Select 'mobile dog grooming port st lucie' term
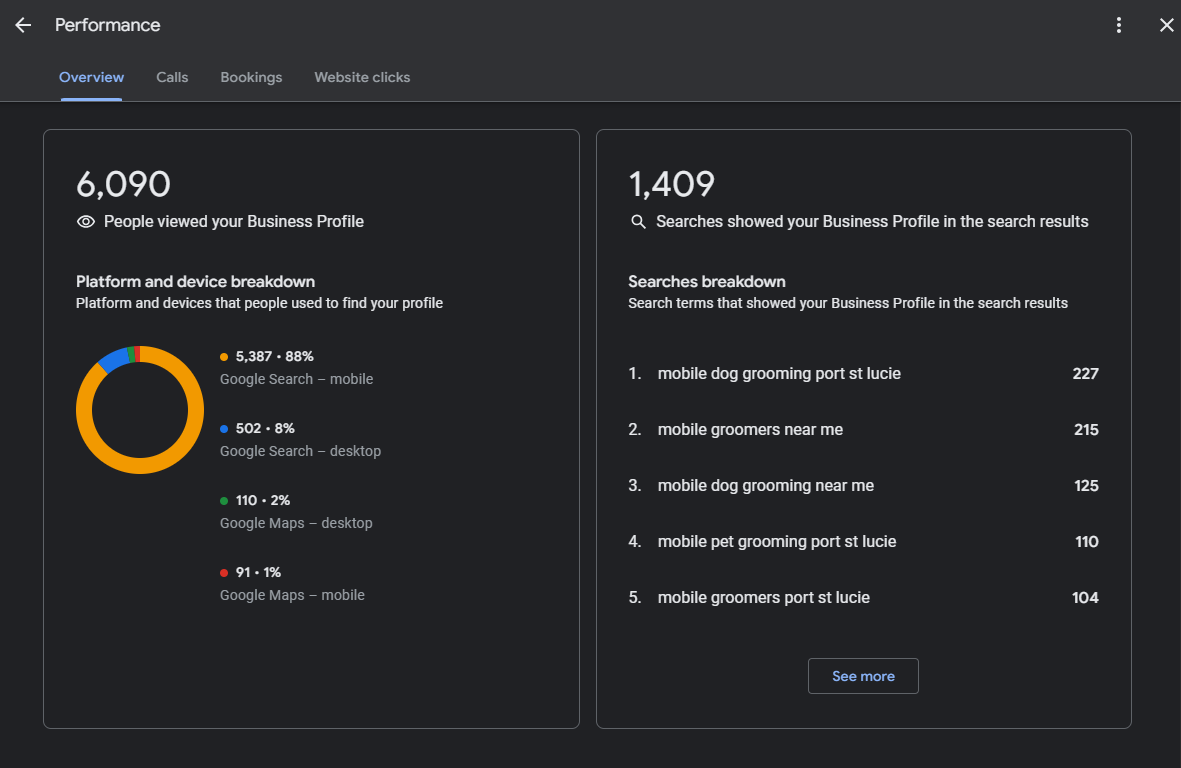Image resolution: width=1181 pixels, height=768 pixels. click(779, 374)
